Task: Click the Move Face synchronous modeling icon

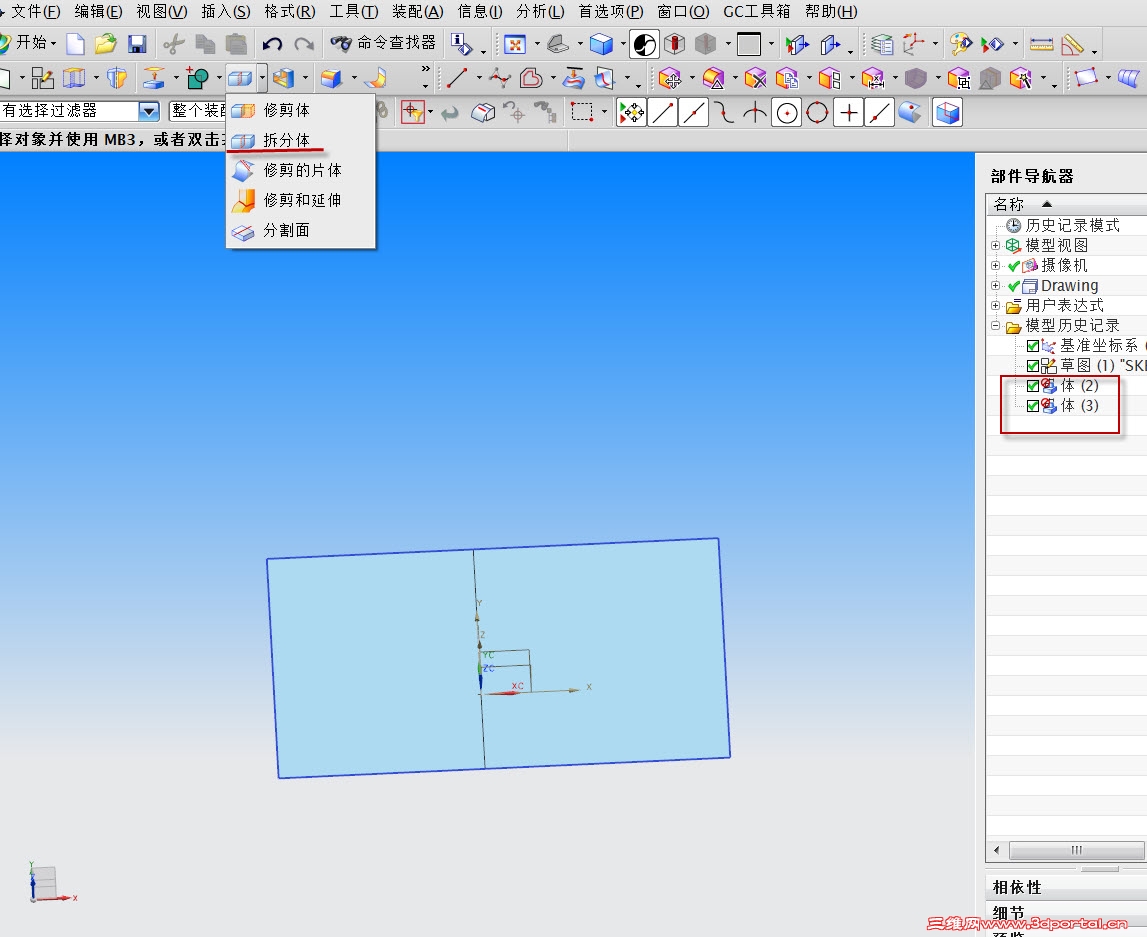Action: [669, 78]
